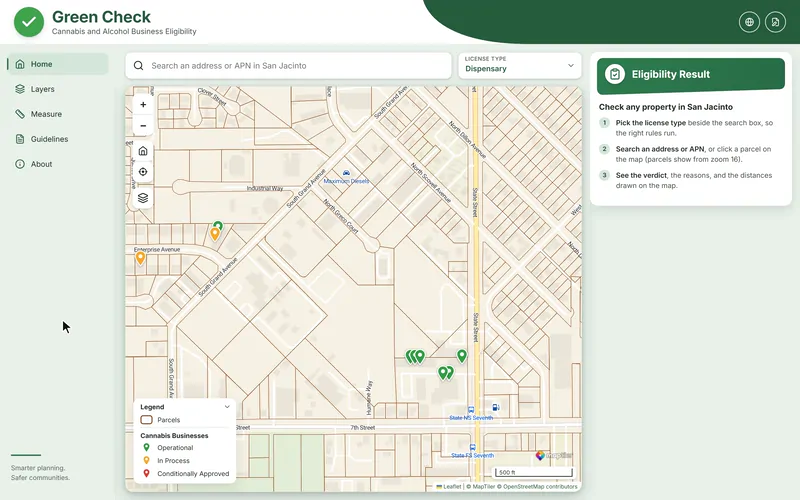Image resolution: width=800 pixels, height=500 pixels.
Task: Click the 'See the verdict' step text
Action: click(x=693, y=180)
